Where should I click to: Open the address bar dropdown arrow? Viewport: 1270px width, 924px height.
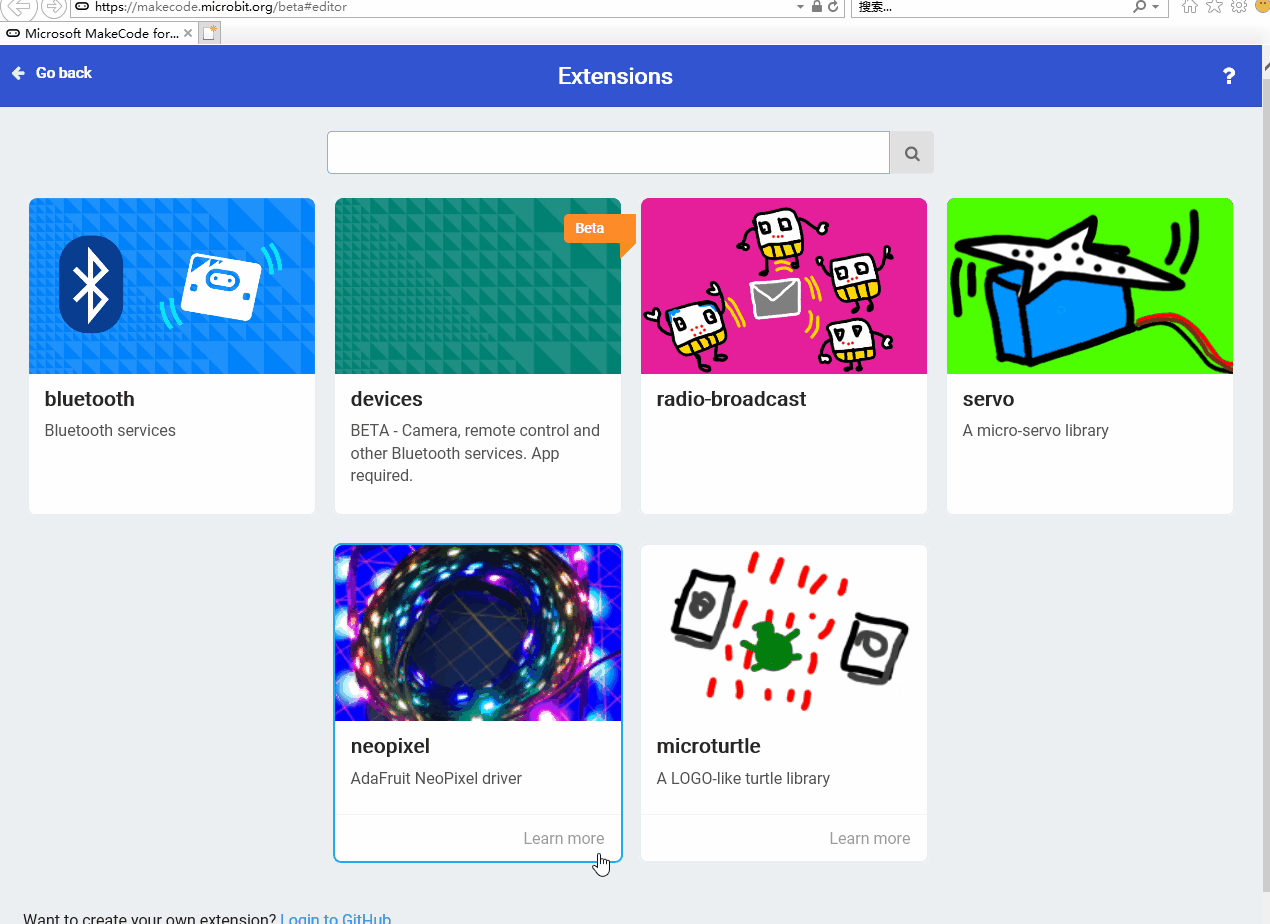[800, 9]
